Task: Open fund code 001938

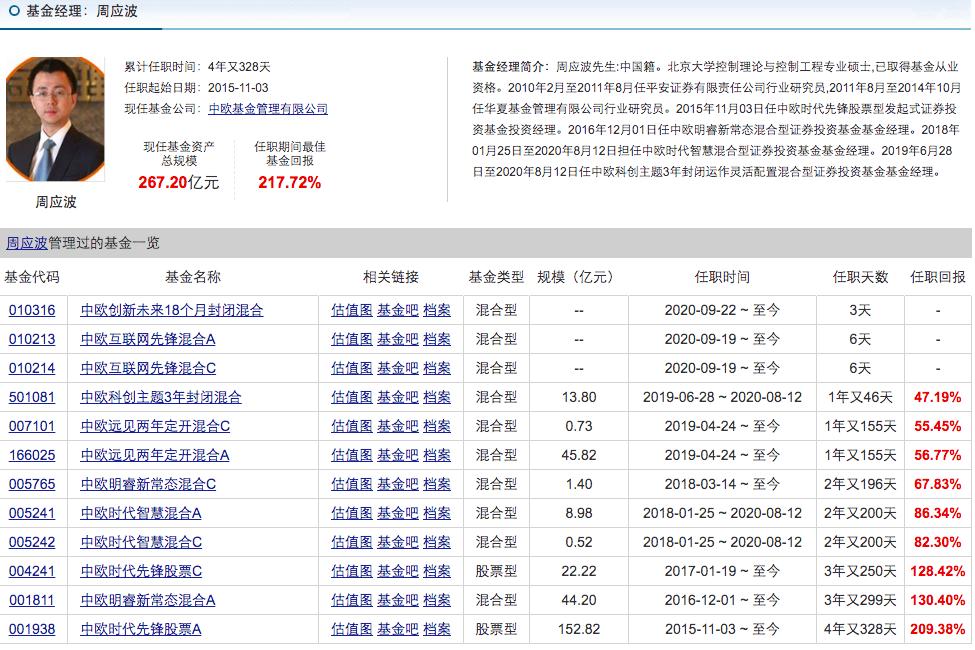Action: coord(32,629)
